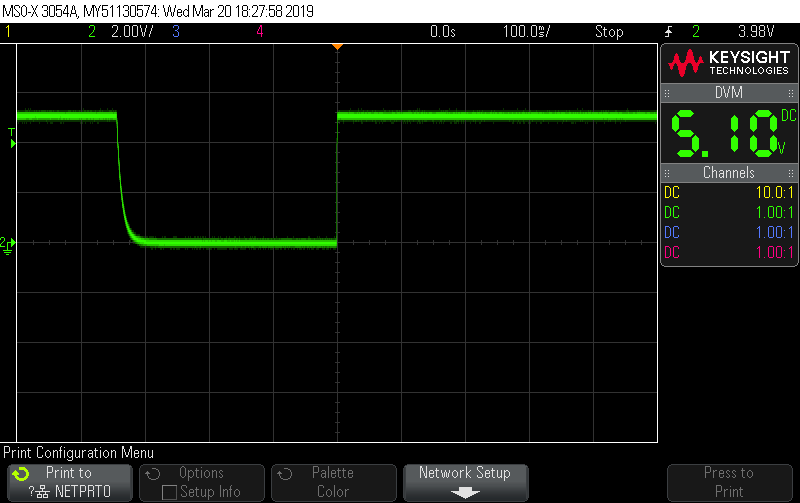Click the rising edge trigger icon
Screen dimensions: 800x503
click(669, 32)
